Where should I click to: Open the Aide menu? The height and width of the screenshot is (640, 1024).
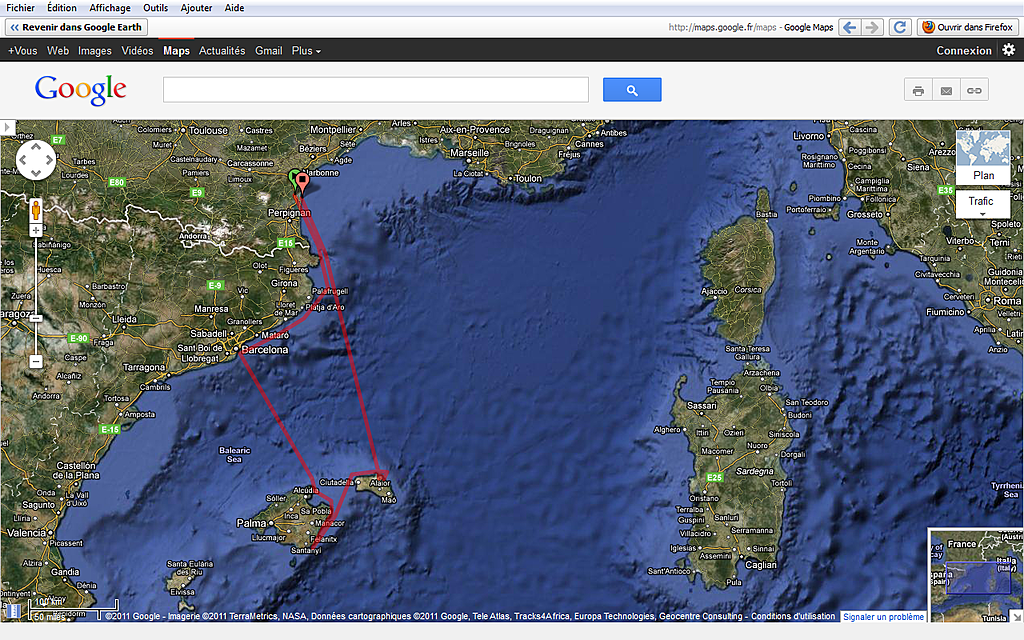pos(234,8)
